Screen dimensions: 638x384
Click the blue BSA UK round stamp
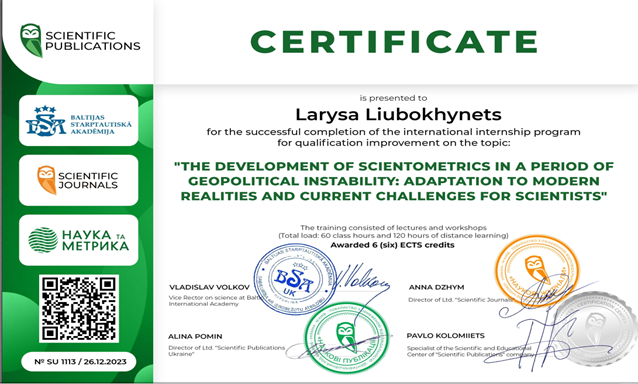(x=295, y=279)
